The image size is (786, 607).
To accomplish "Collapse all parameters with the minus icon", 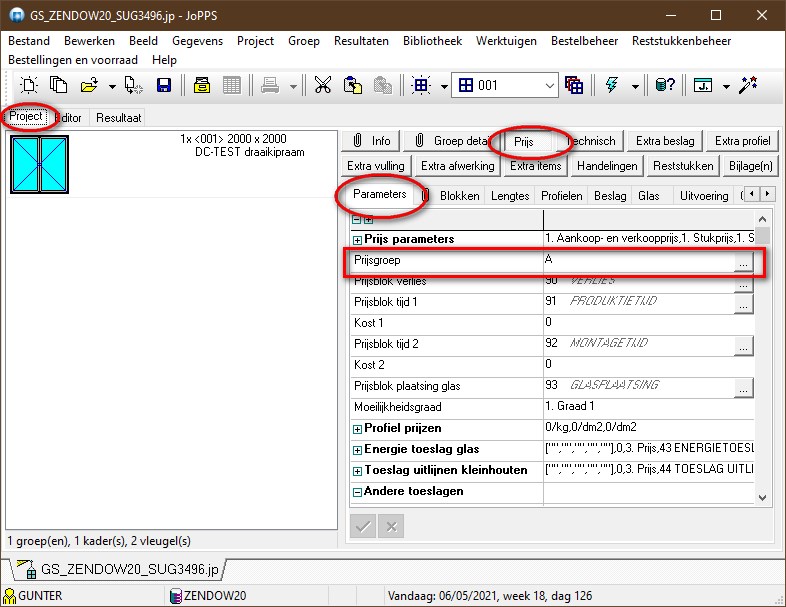I will coord(356,220).
